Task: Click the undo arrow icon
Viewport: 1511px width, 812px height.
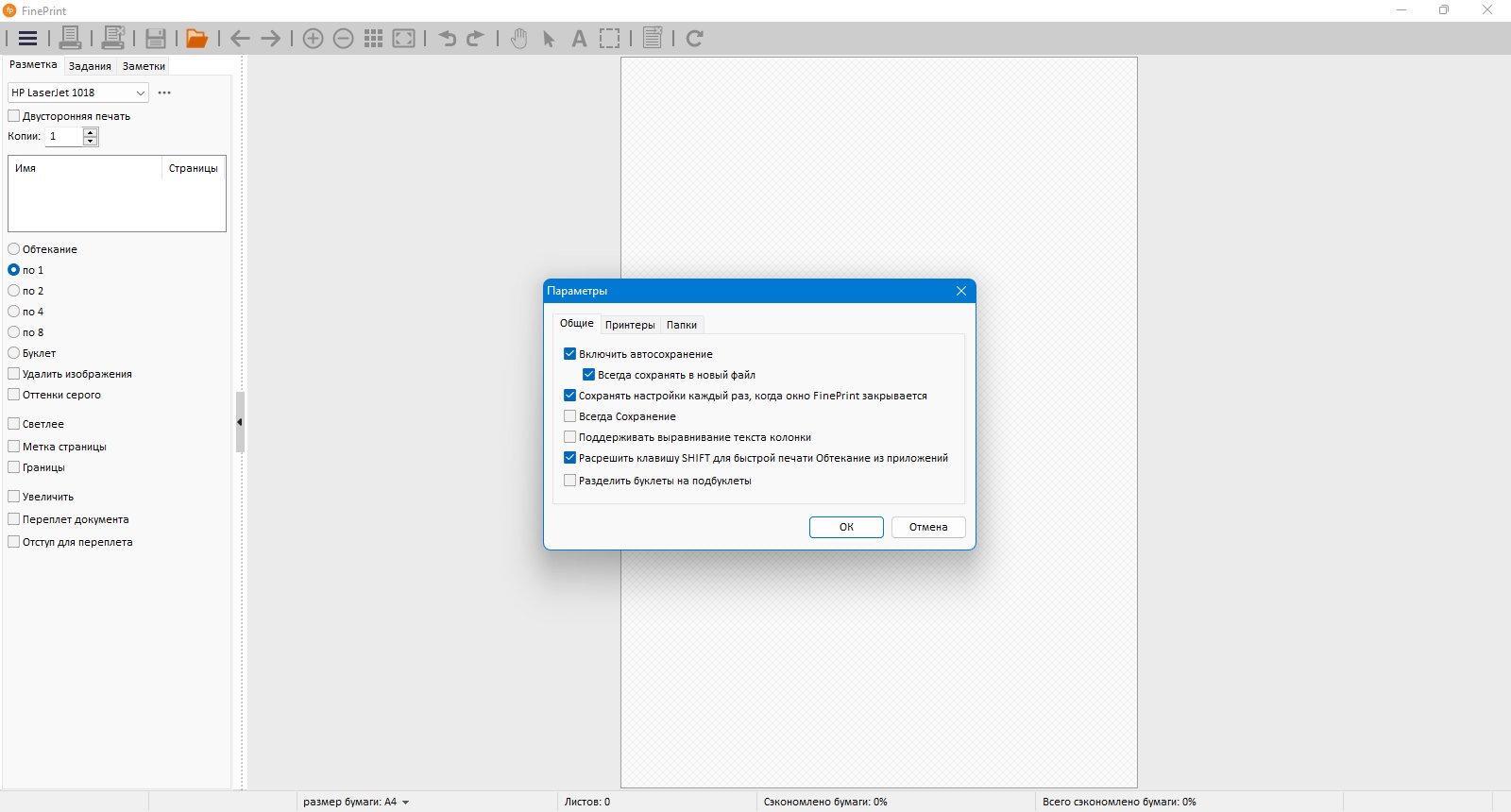Action: coord(448,39)
